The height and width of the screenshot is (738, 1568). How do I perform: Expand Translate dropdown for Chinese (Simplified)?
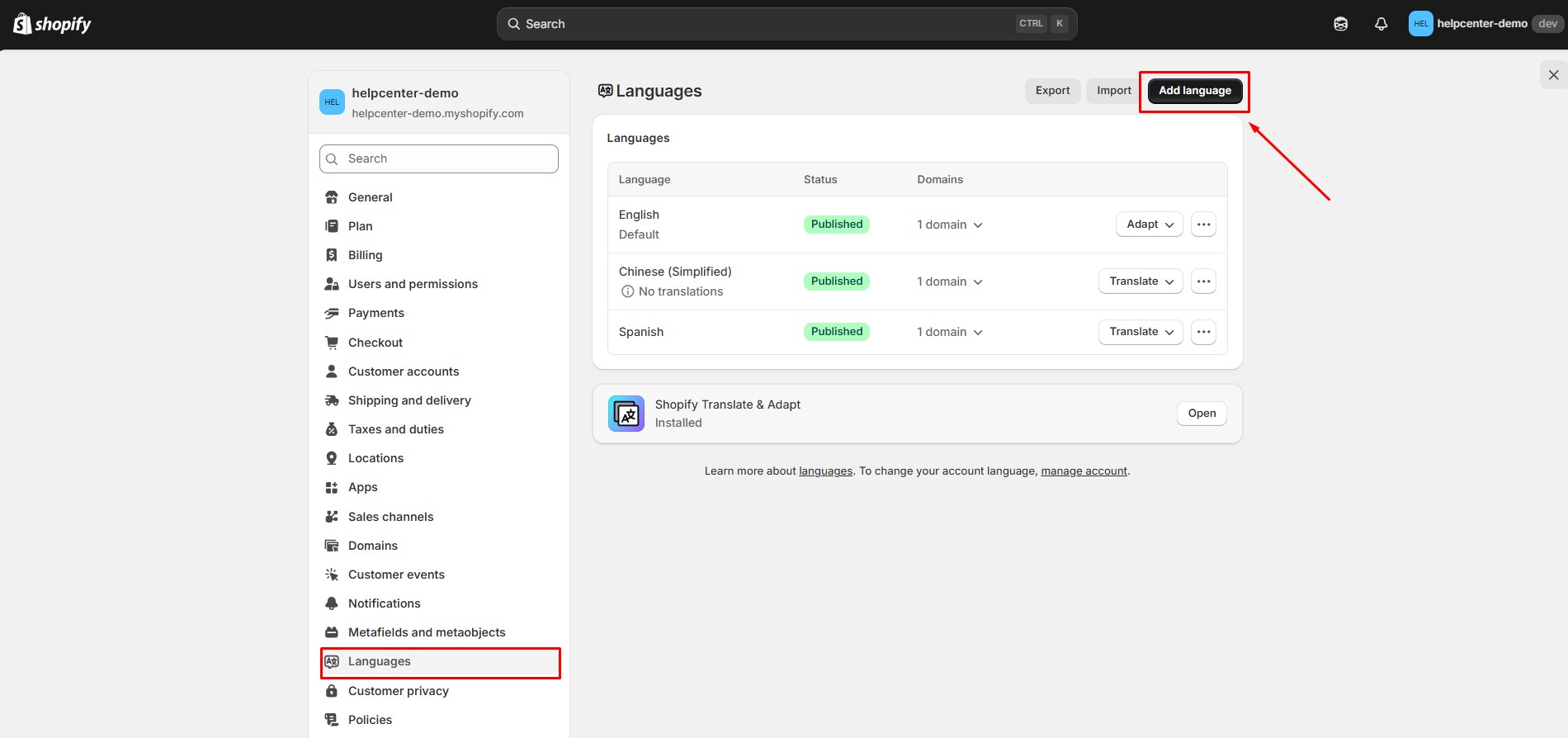[1141, 281]
